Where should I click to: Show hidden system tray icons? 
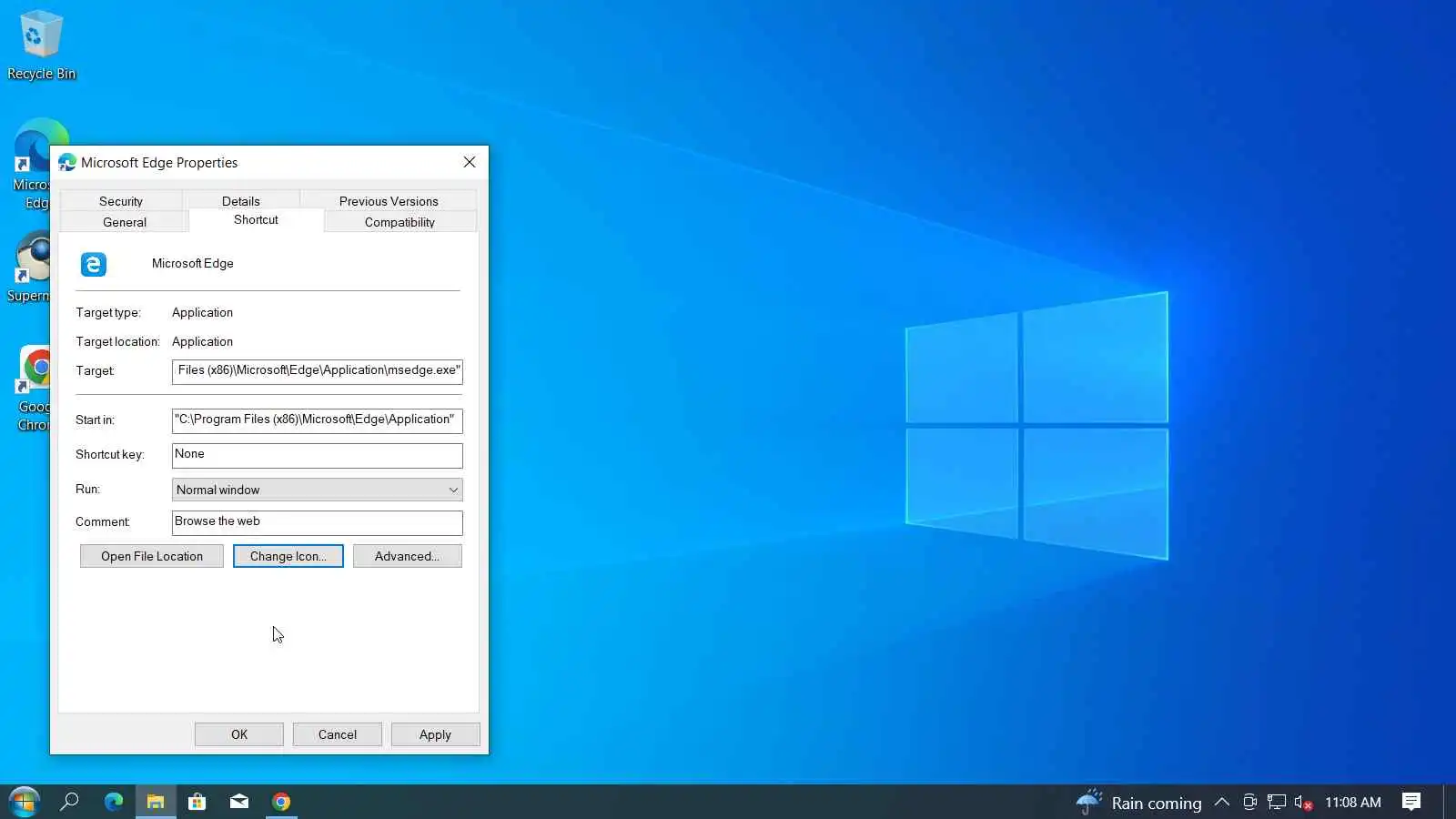coord(1222,803)
